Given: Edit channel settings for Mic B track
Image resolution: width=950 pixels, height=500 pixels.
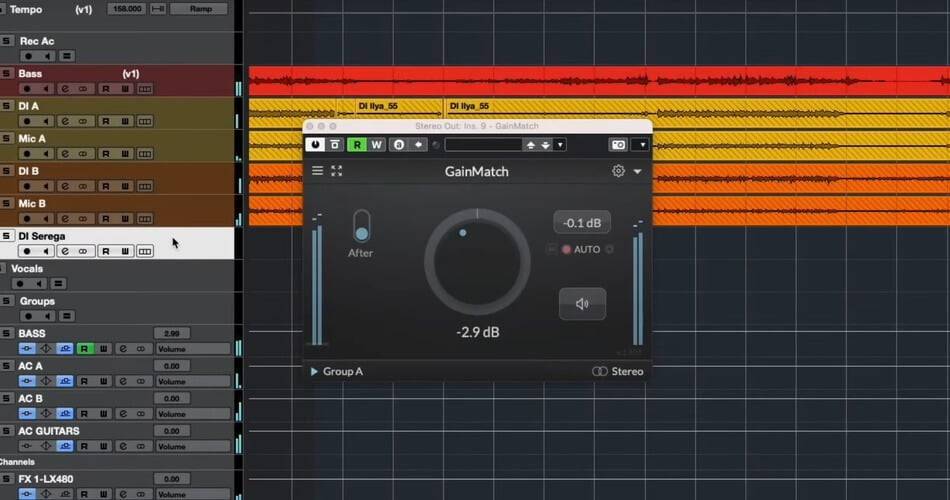Looking at the screenshot, I should point(65,219).
